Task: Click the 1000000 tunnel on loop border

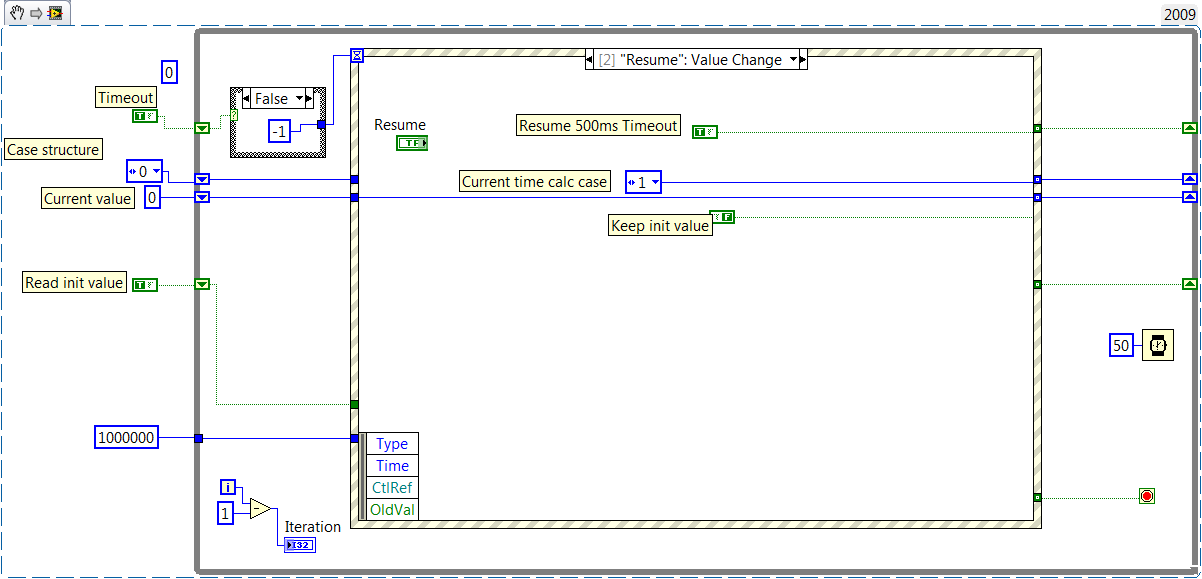Action: coord(199,438)
